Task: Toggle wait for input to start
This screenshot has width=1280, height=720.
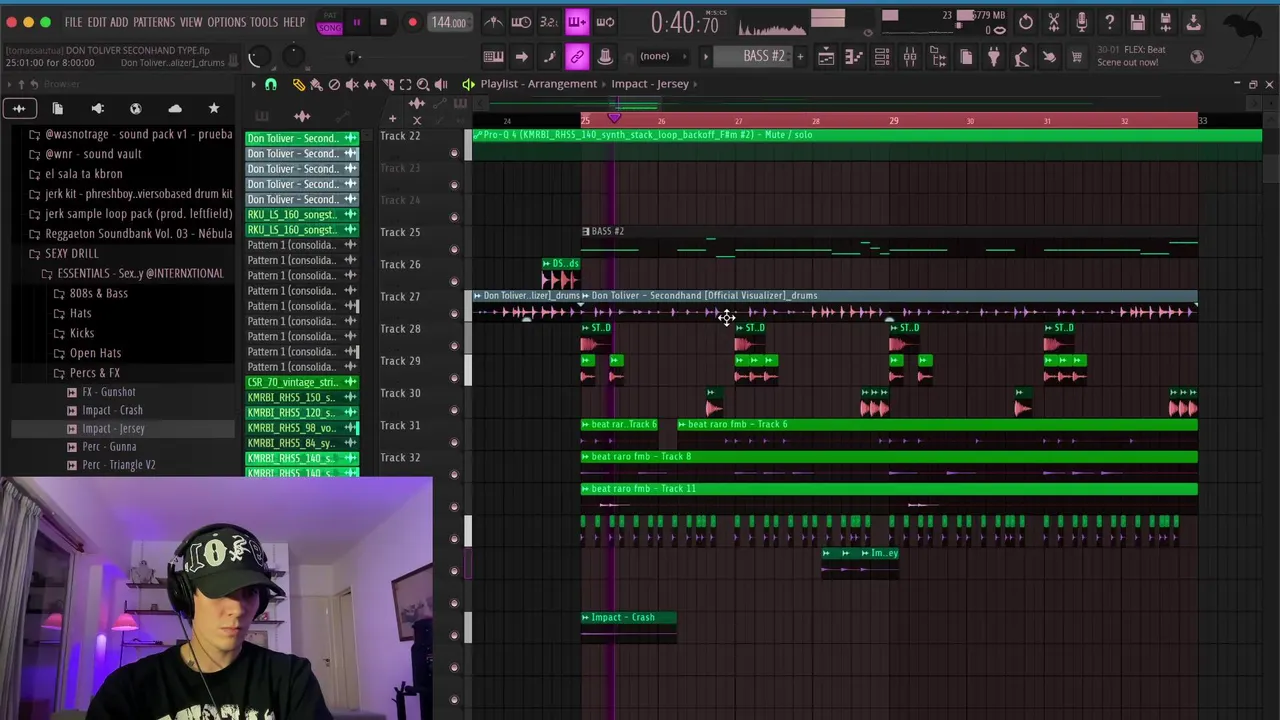Action: click(x=521, y=22)
